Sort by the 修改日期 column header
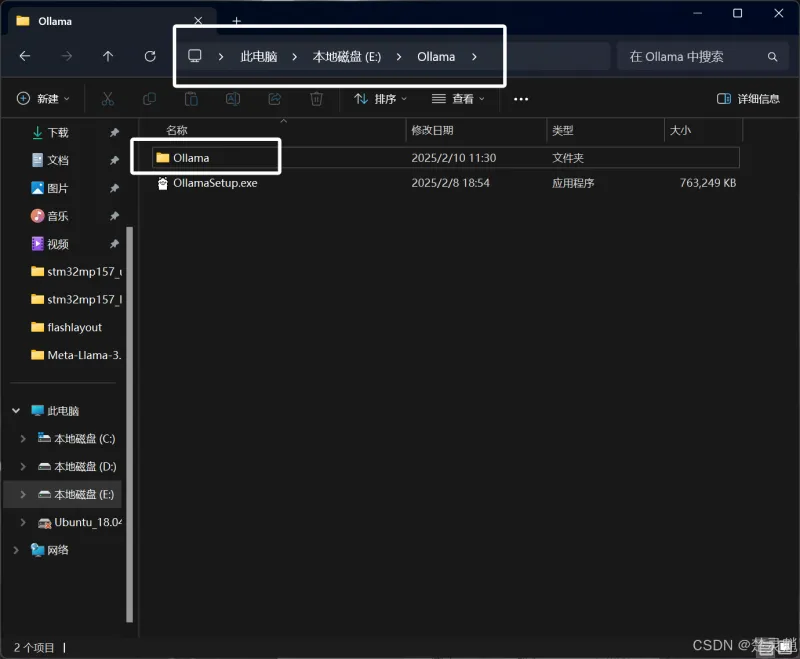 coord(432,130)
